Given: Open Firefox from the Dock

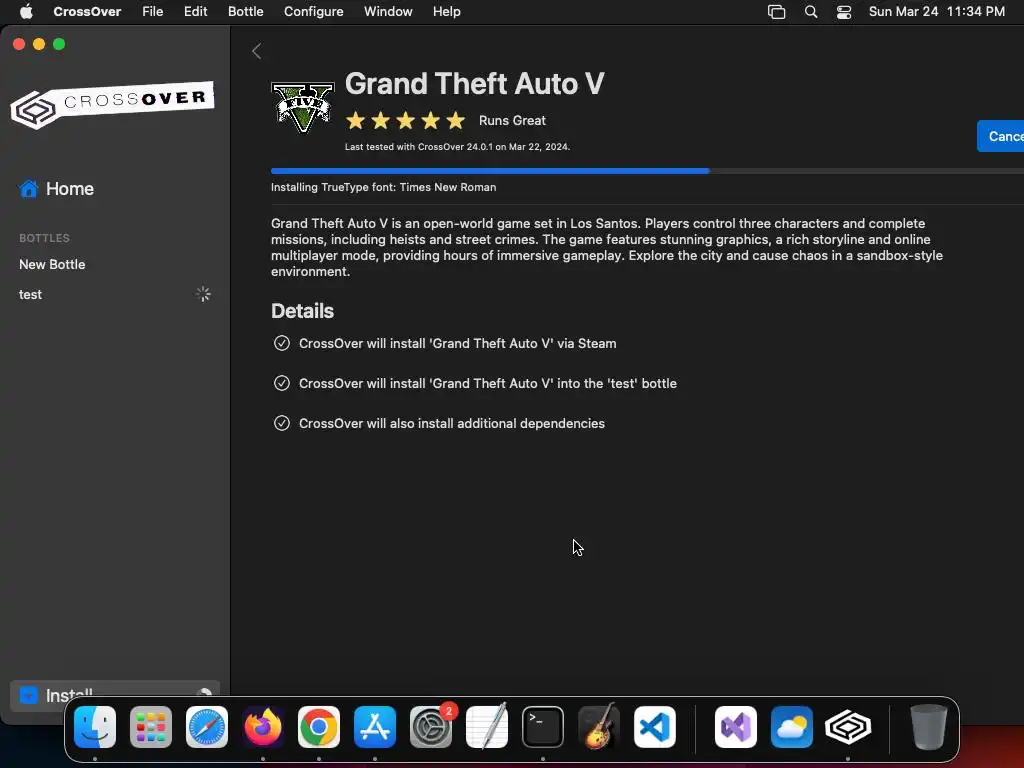Looking at the screenshot, I should coord(263,727).
